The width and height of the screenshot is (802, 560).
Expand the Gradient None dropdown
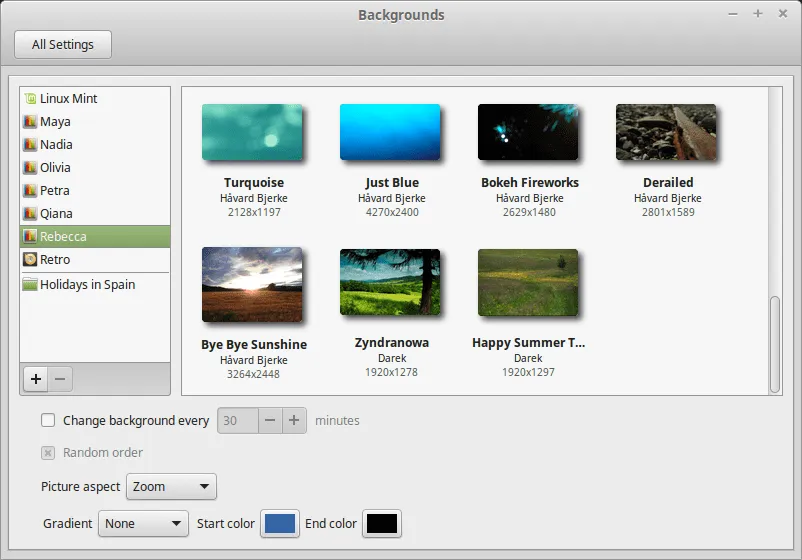143,524
